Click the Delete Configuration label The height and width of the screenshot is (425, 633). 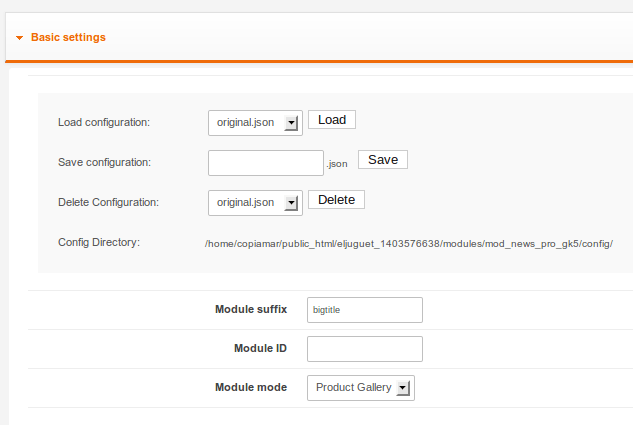pyautogui.click(x=108, y=202)
